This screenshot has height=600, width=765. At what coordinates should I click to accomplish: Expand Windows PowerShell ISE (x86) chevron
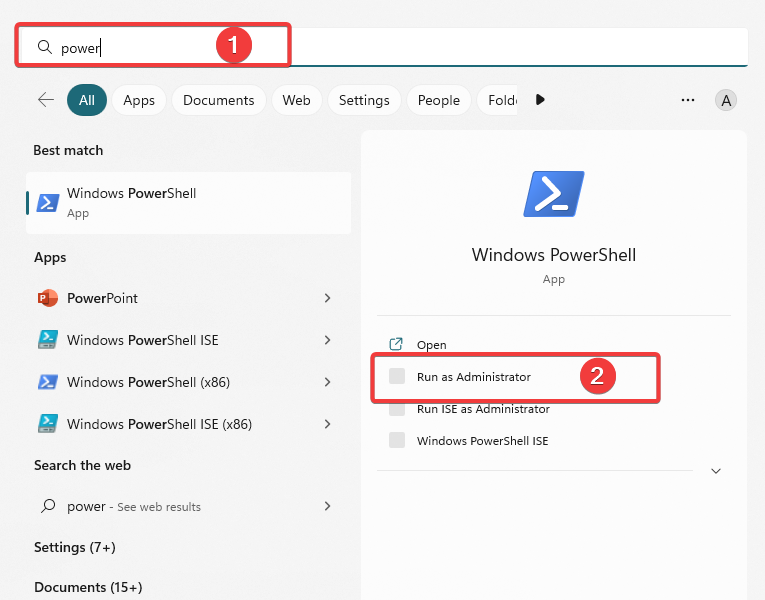(x=327, y=424)
